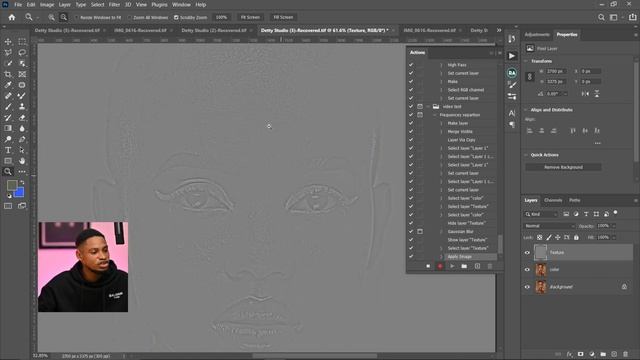This screenshot has width=640, height=360.
Task: Collapse the Frequencey separtion action
Action: pos(435,115)
